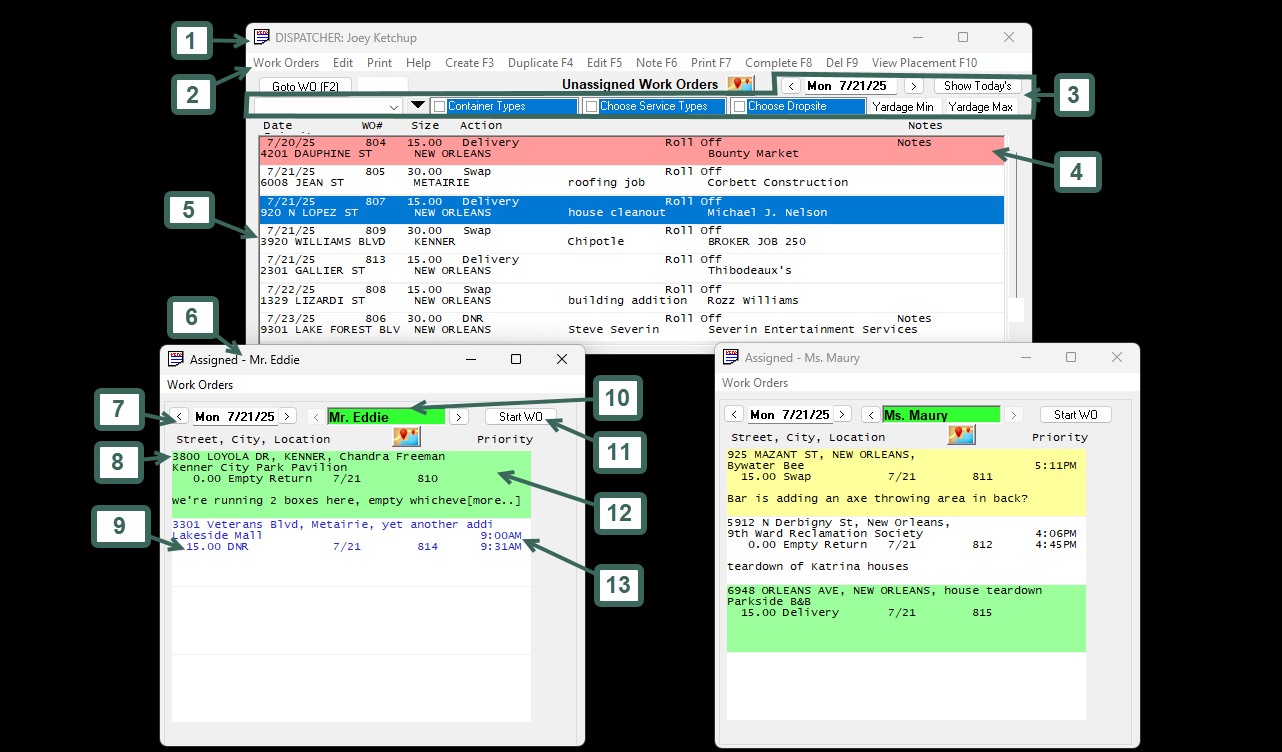
Task: Switch to next driver after Mr. Eddie
Action: 459,417
